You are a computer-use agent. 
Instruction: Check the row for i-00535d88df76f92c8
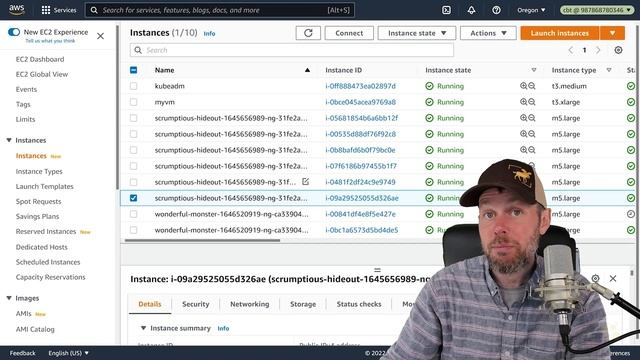[x=133, y=133]
